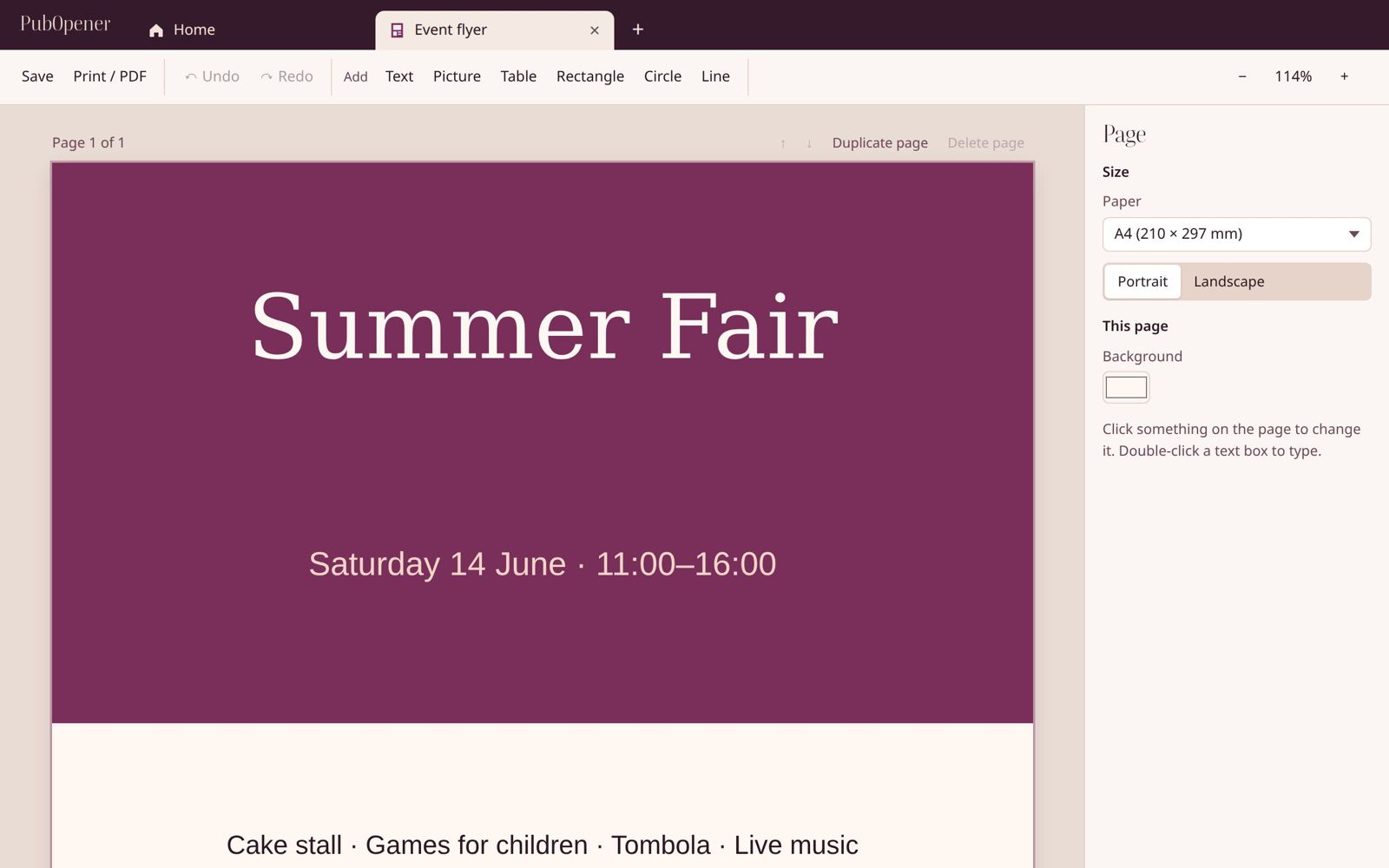Viewport: 1389px width, 868px height.
Task: Undo the last action
Action: [x=212, y=76]
